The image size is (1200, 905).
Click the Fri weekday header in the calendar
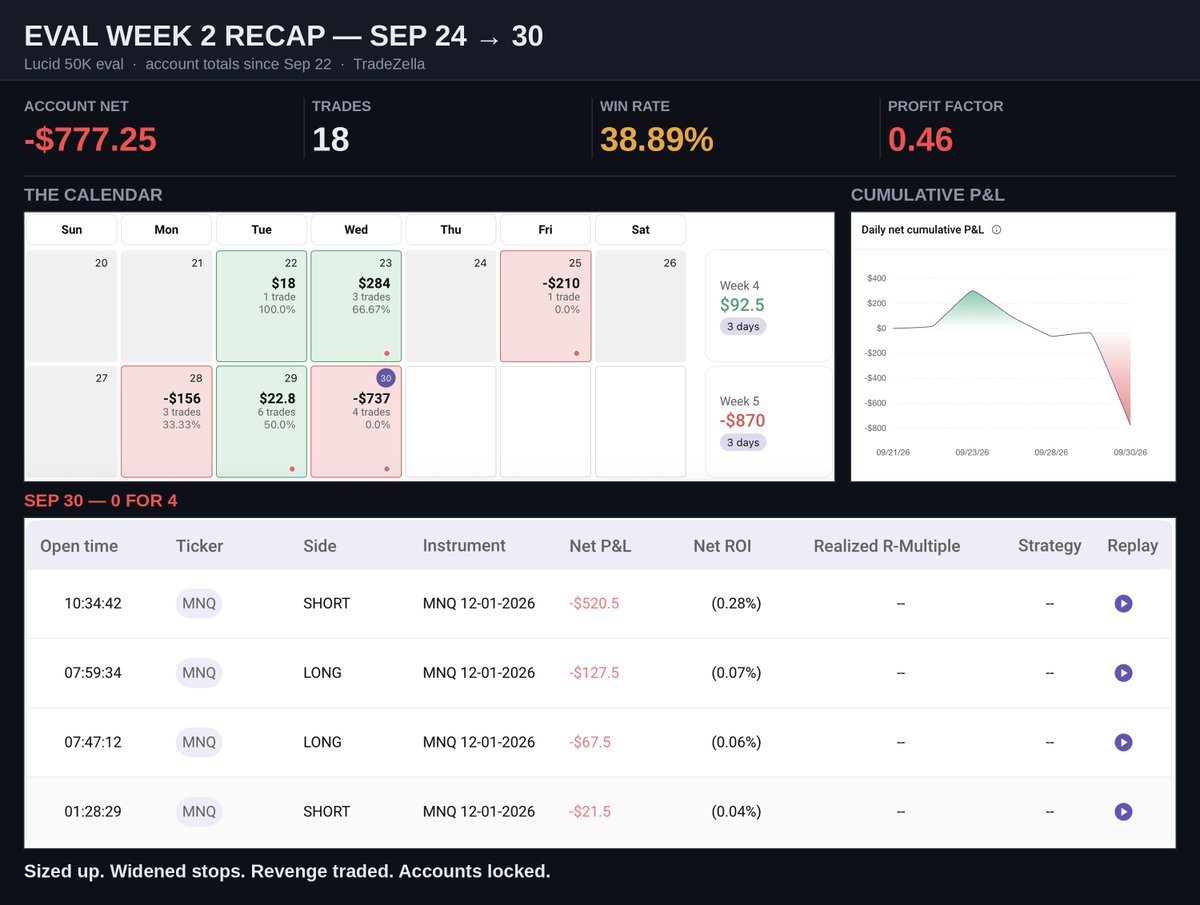pos(545,230)
